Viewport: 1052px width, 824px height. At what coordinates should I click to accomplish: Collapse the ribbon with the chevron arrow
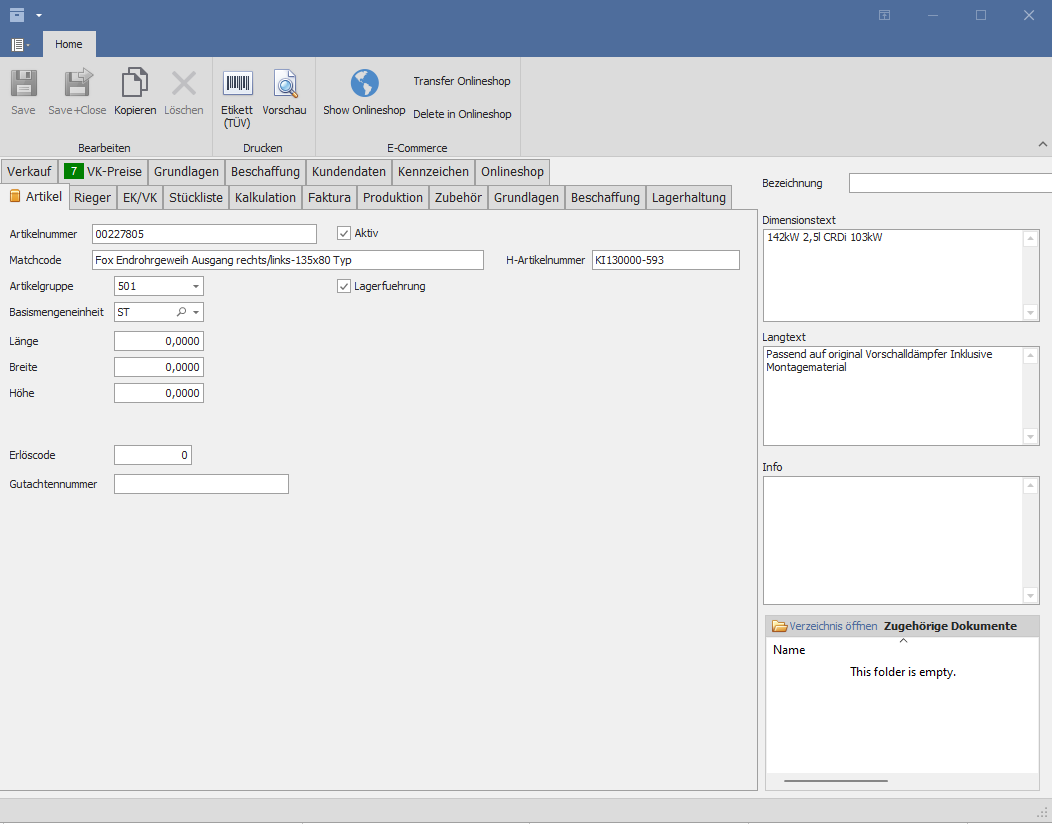[1042, 146]
